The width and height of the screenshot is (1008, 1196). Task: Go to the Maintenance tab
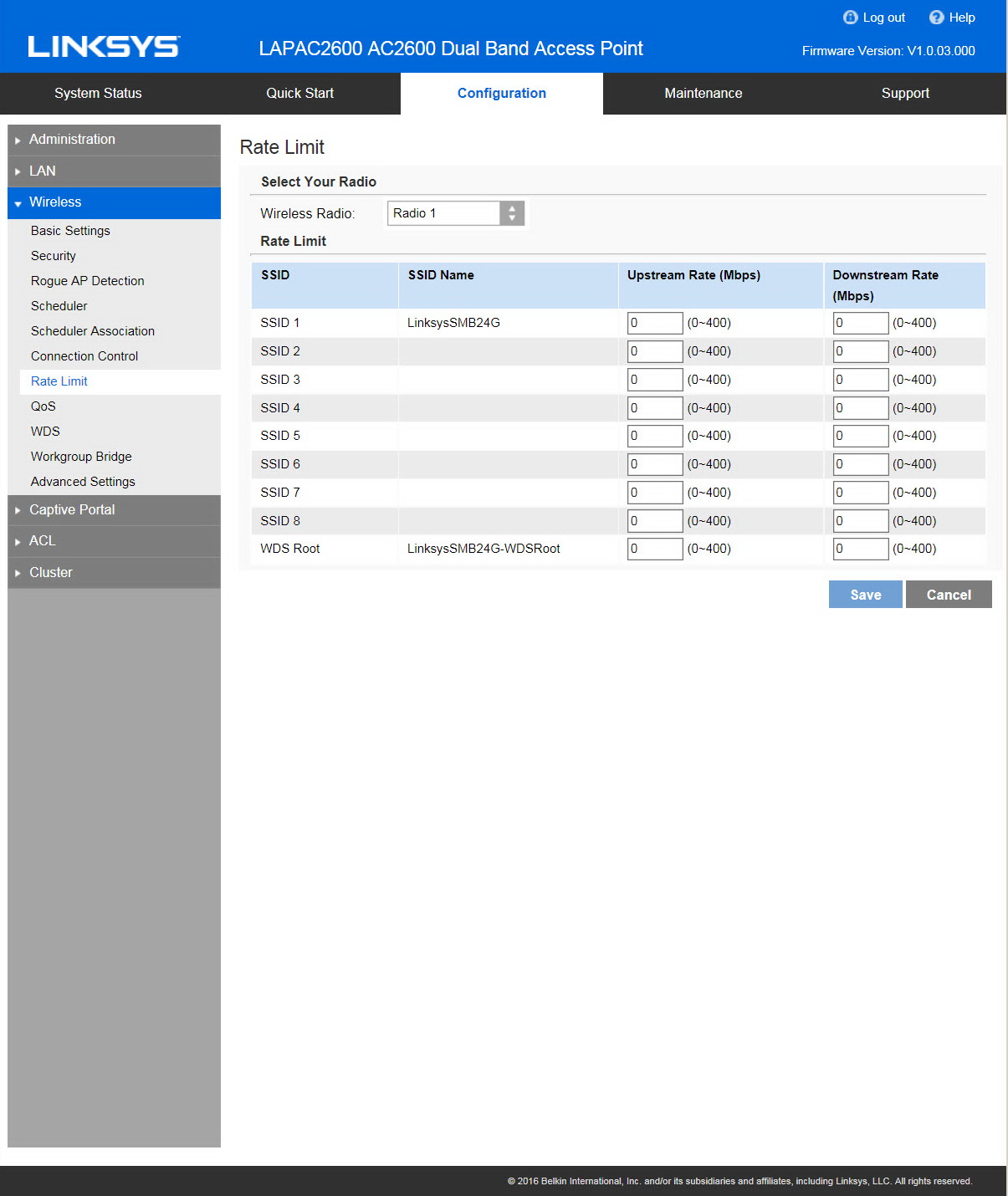tap(704, 94)
